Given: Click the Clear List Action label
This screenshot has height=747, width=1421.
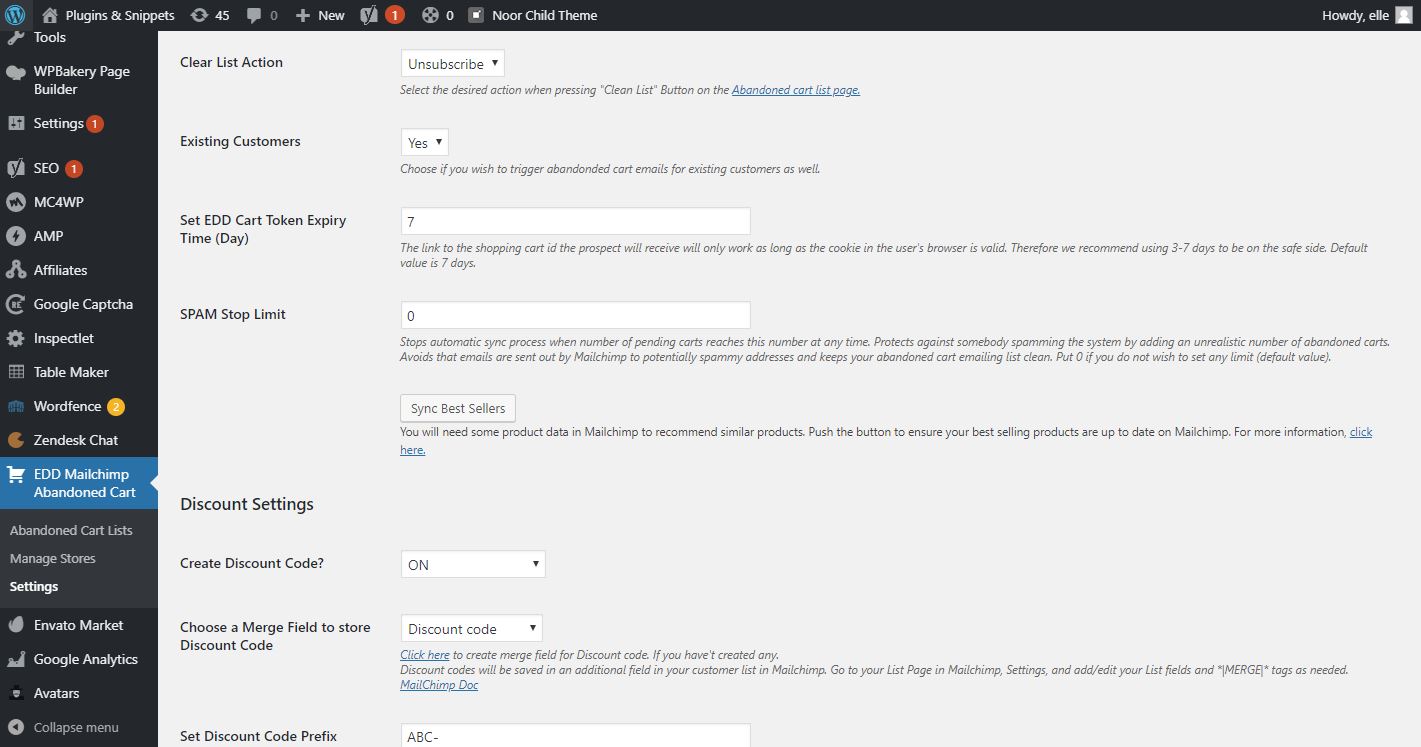Looking at the screenshot, I should pos(231,62).
